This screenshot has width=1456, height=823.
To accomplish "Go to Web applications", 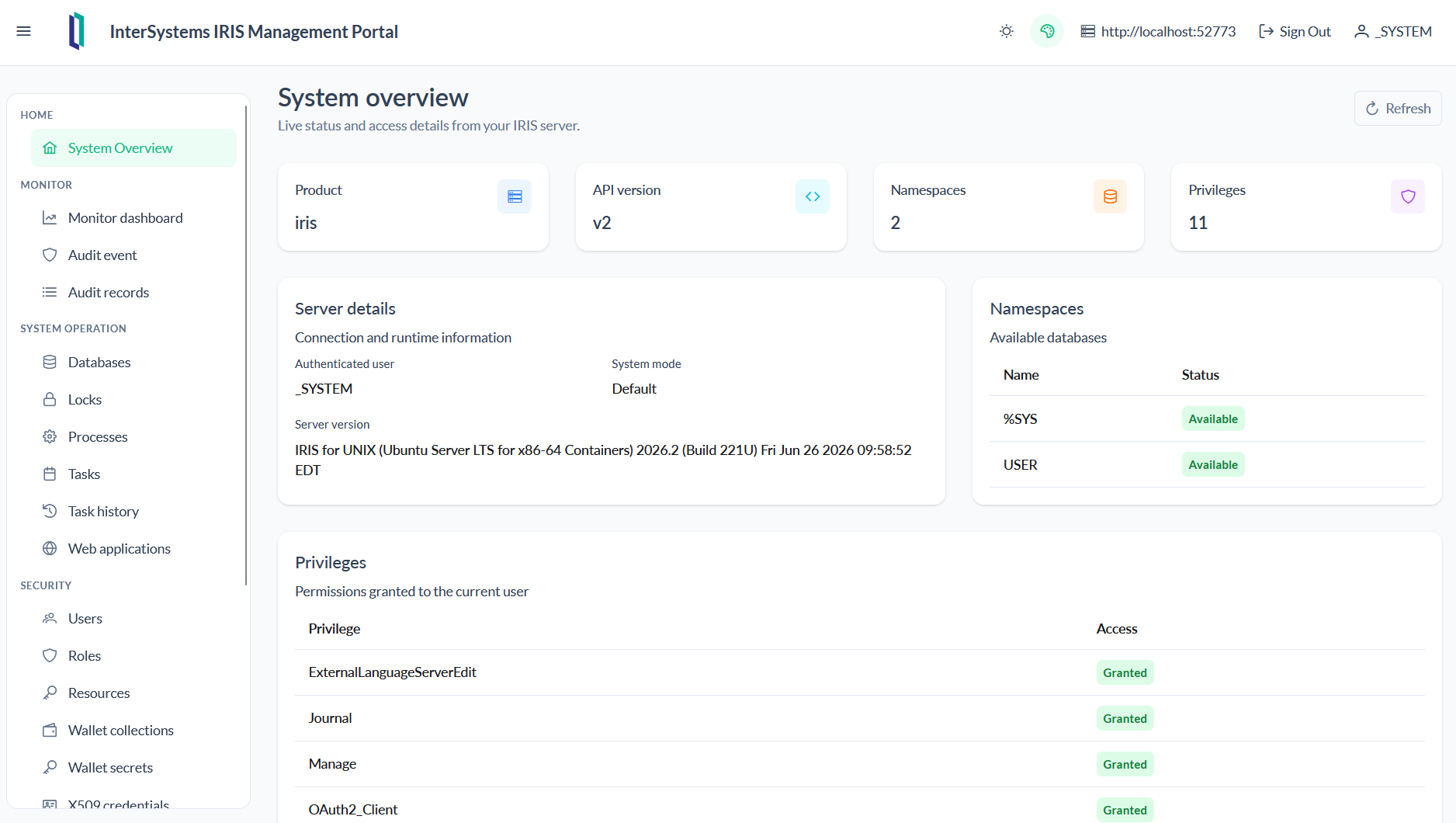I will [x=133, y=548].
